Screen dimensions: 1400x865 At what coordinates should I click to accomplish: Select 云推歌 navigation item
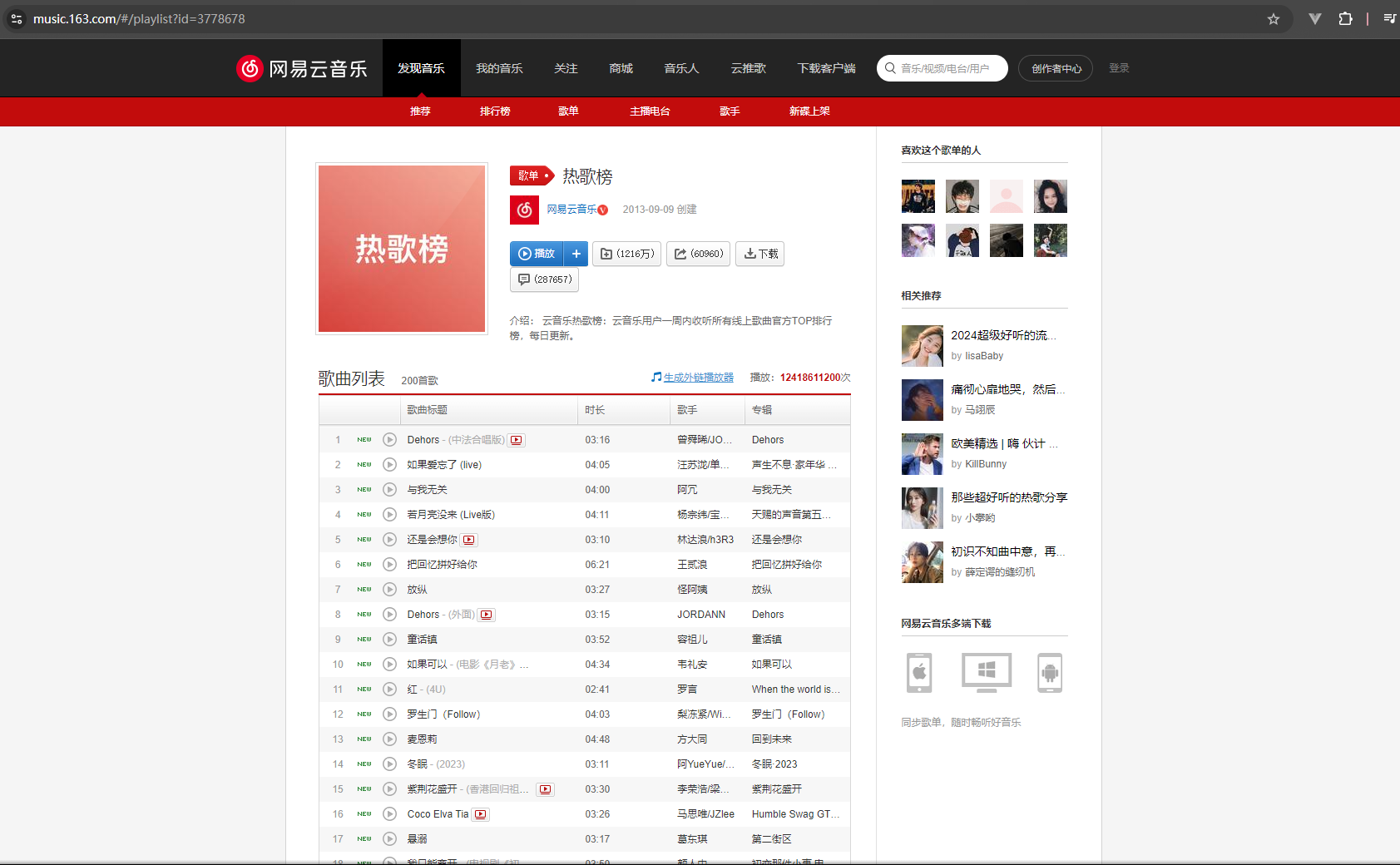point(748,68)
